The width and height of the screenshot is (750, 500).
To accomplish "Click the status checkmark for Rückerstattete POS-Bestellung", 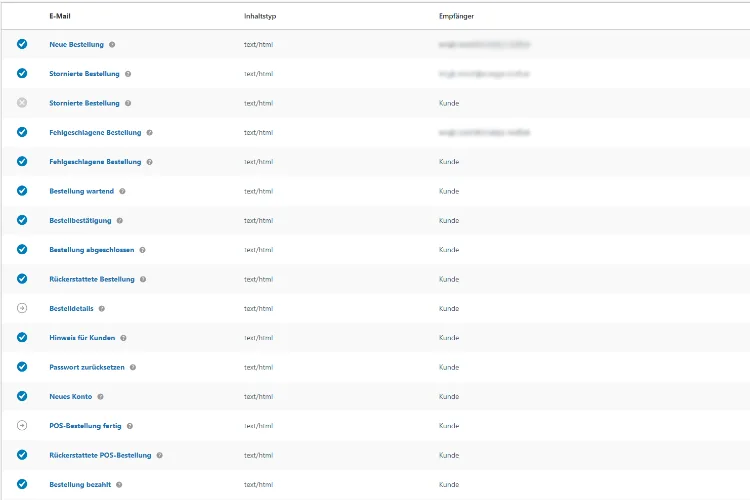I will coord(22,455).
